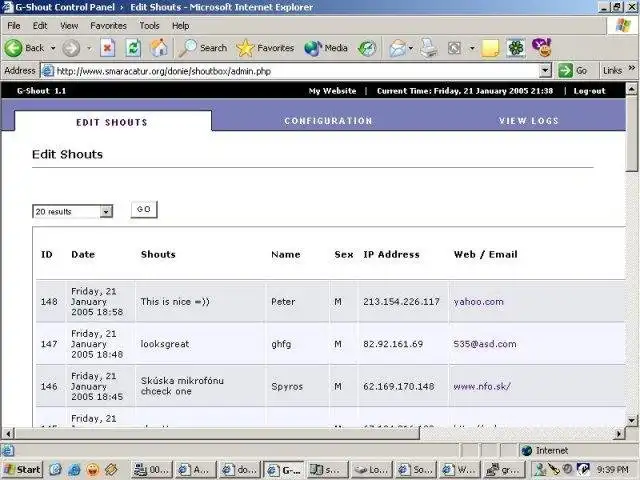Switch to the Edit Shouts tab
Screen dimensions: 640x480
[113, 122]
